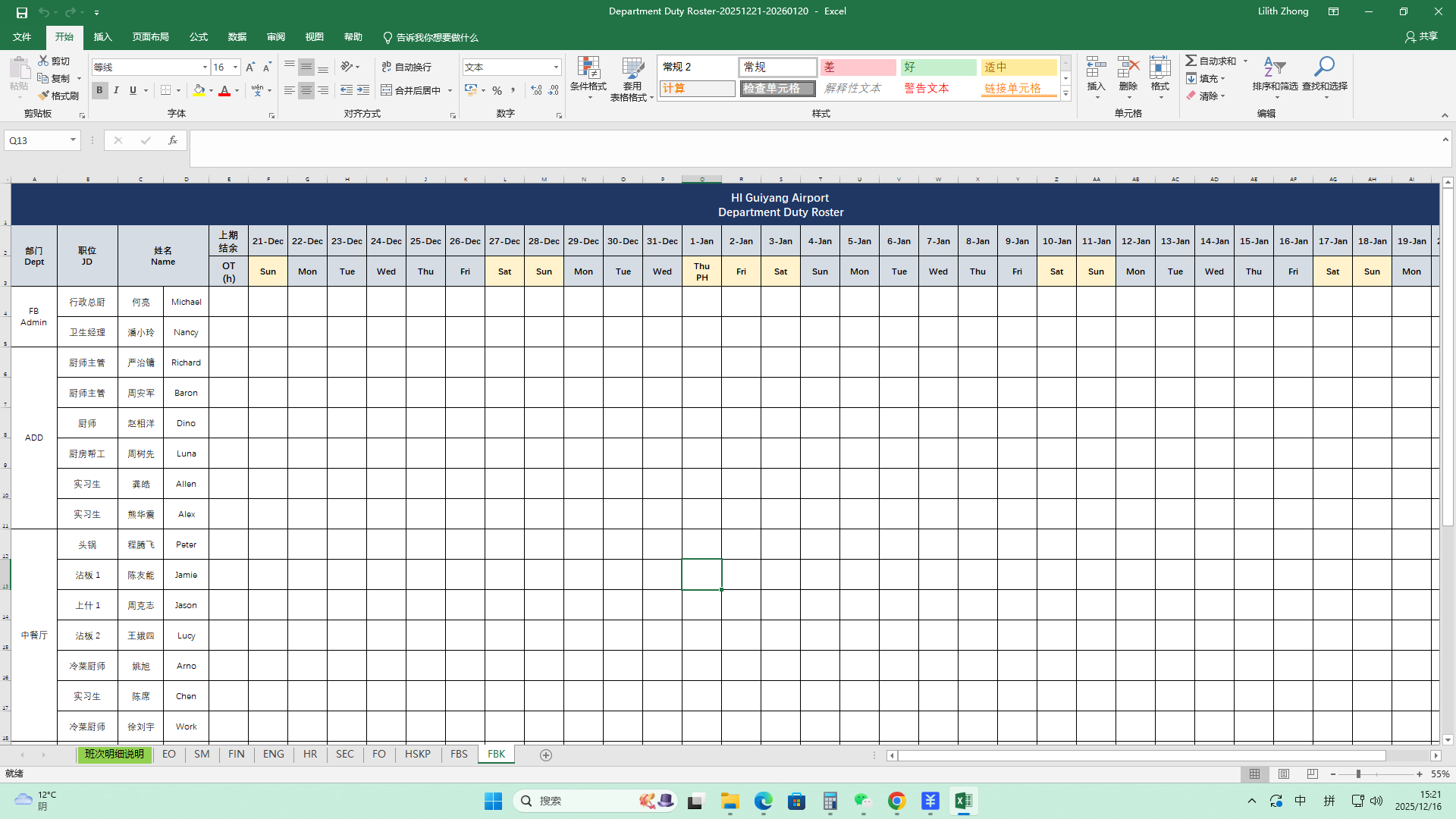The height and width of the screenshot is (819, 1456).
Task: Expand the number format combo box
Action: (556, 67)
